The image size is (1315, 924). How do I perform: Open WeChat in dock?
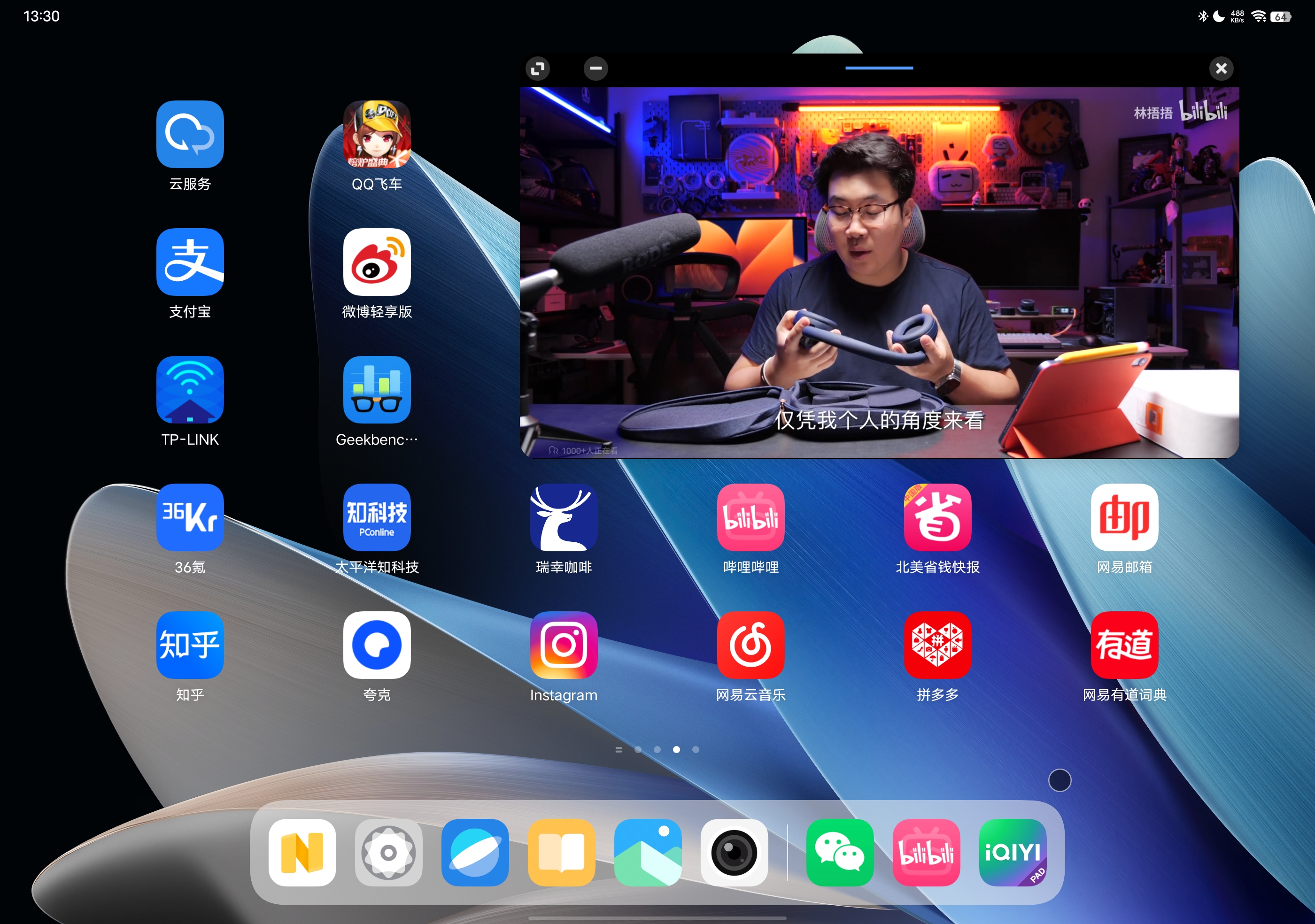point(840,852)
